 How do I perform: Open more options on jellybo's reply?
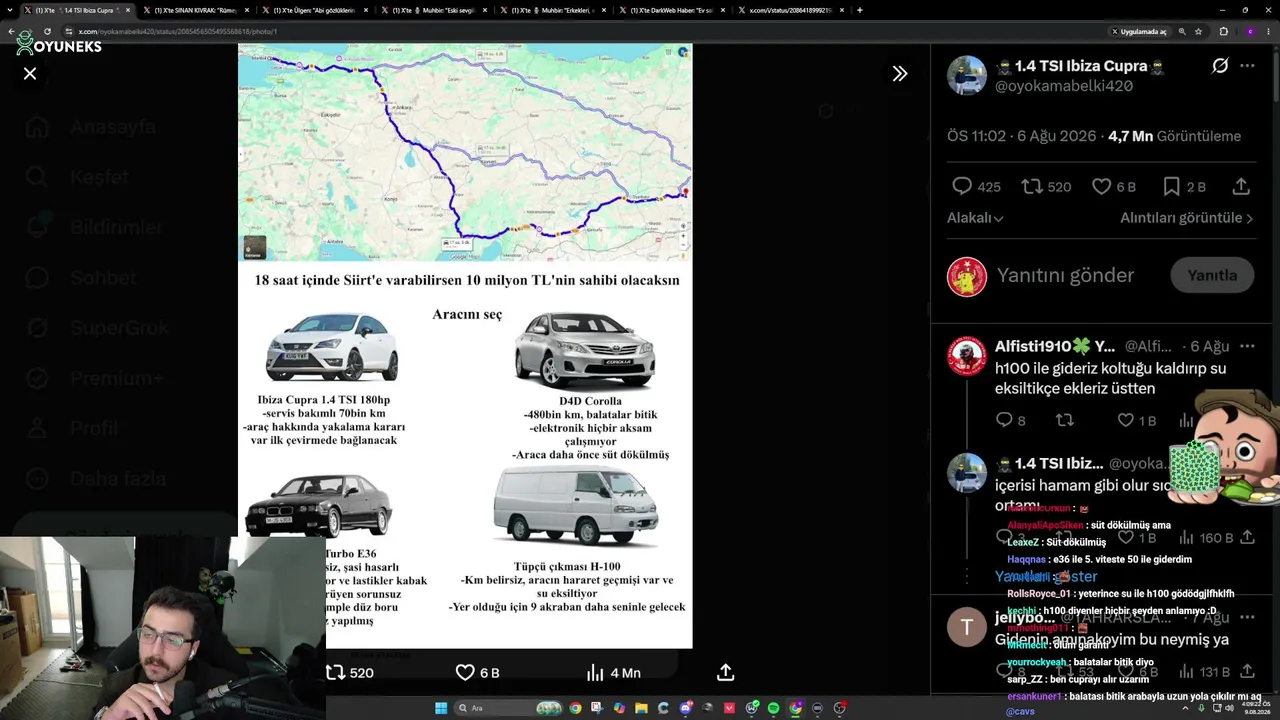1247,618
